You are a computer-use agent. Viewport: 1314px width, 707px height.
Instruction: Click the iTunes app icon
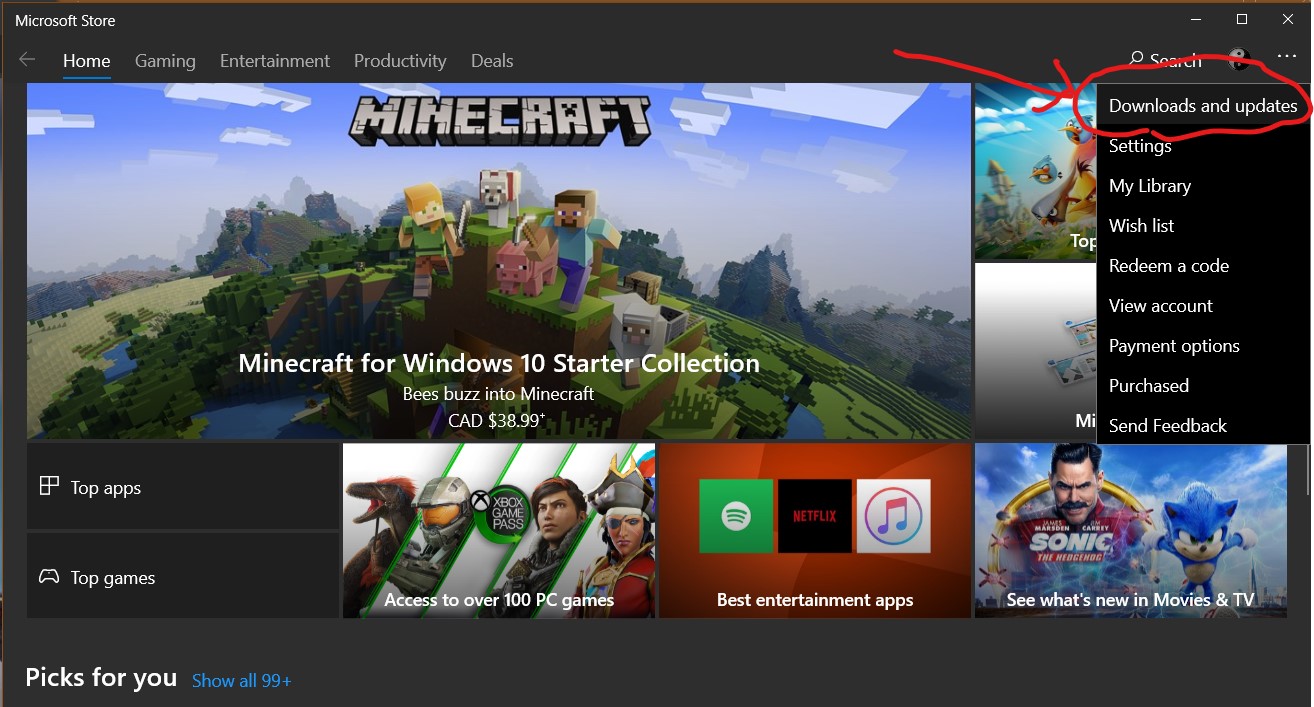coord(894,516)
